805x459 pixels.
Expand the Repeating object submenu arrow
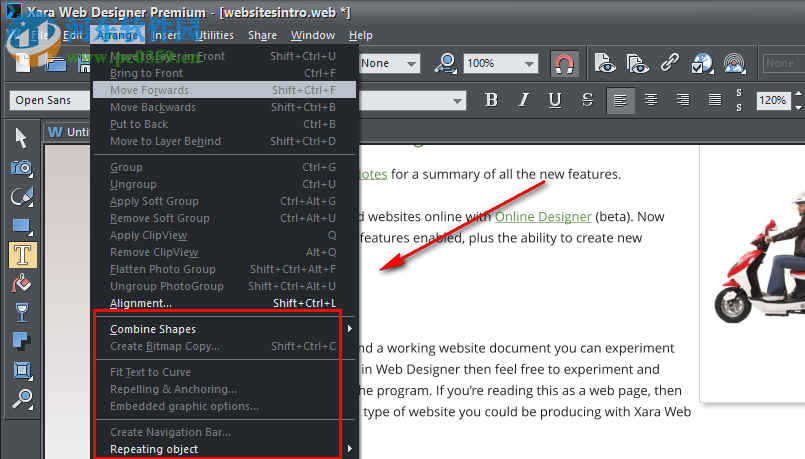(350, 449)
